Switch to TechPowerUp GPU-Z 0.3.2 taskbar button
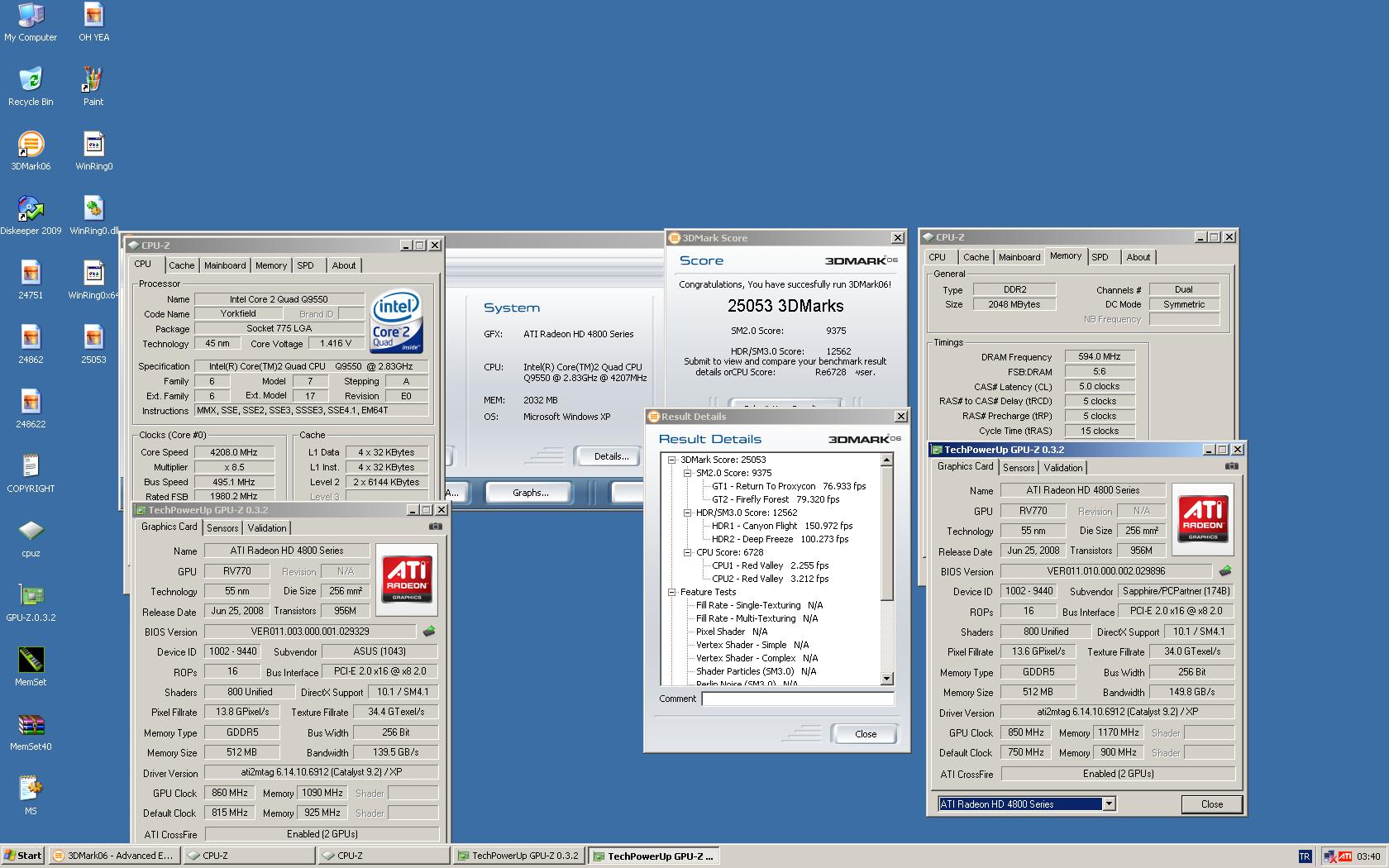Viewport: 1389px width, 868px height. coord(519,856)
